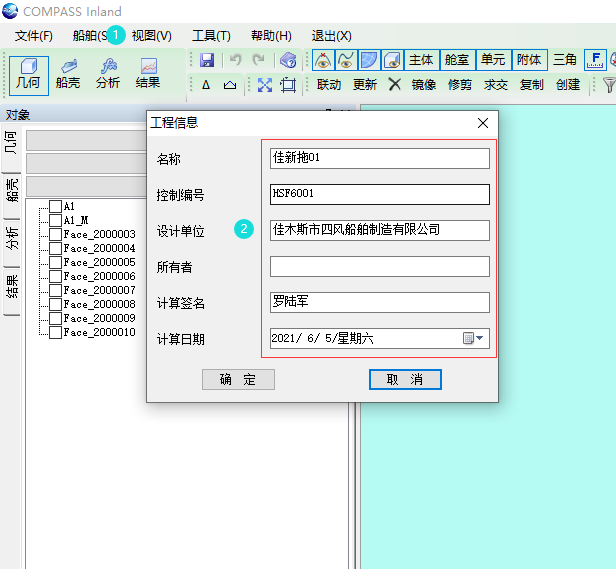Check the Face_2000007 item

tap(55, 290)
